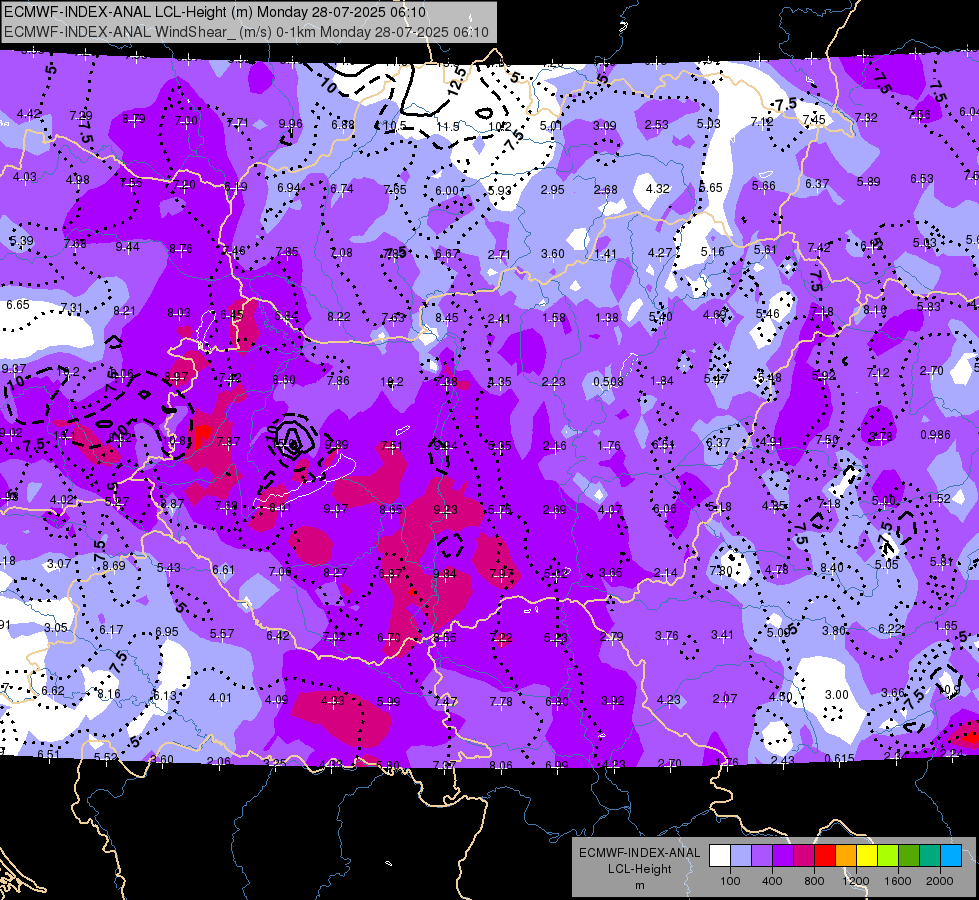Screen dimensions: 979x900
Task: Click the grid value 9.89
Action: click(x=337, y=445)
